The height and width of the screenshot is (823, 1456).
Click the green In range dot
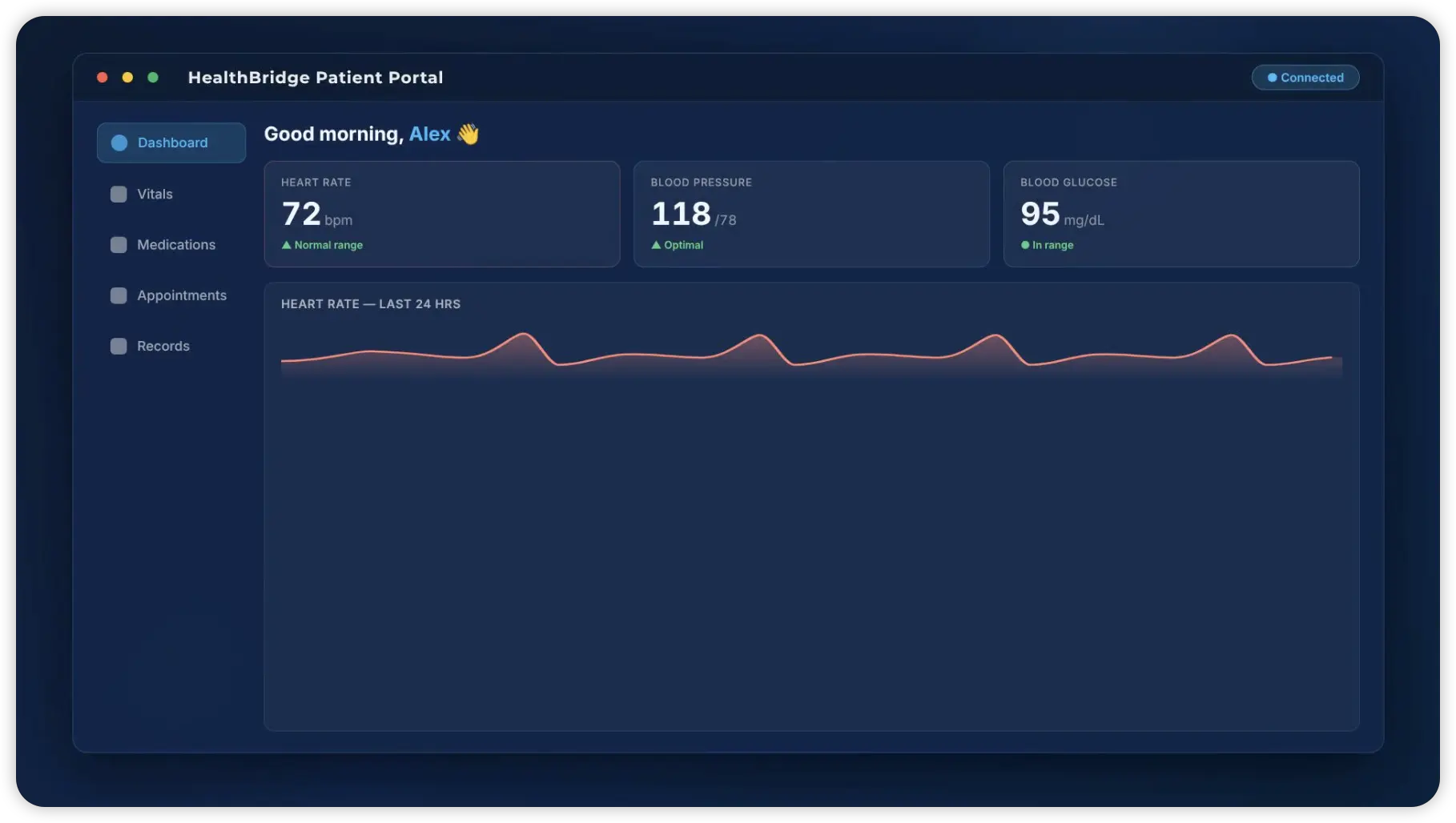[1025, 245]
